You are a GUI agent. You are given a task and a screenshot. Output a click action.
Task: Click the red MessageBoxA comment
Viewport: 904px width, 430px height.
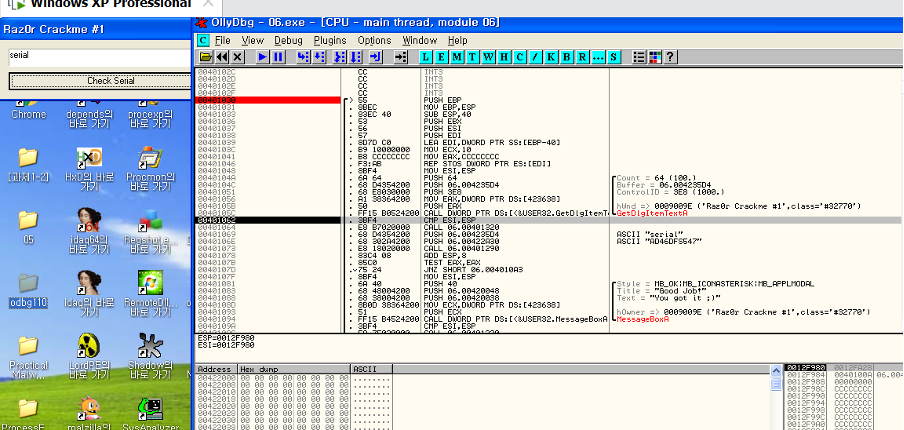pos(643,319)
